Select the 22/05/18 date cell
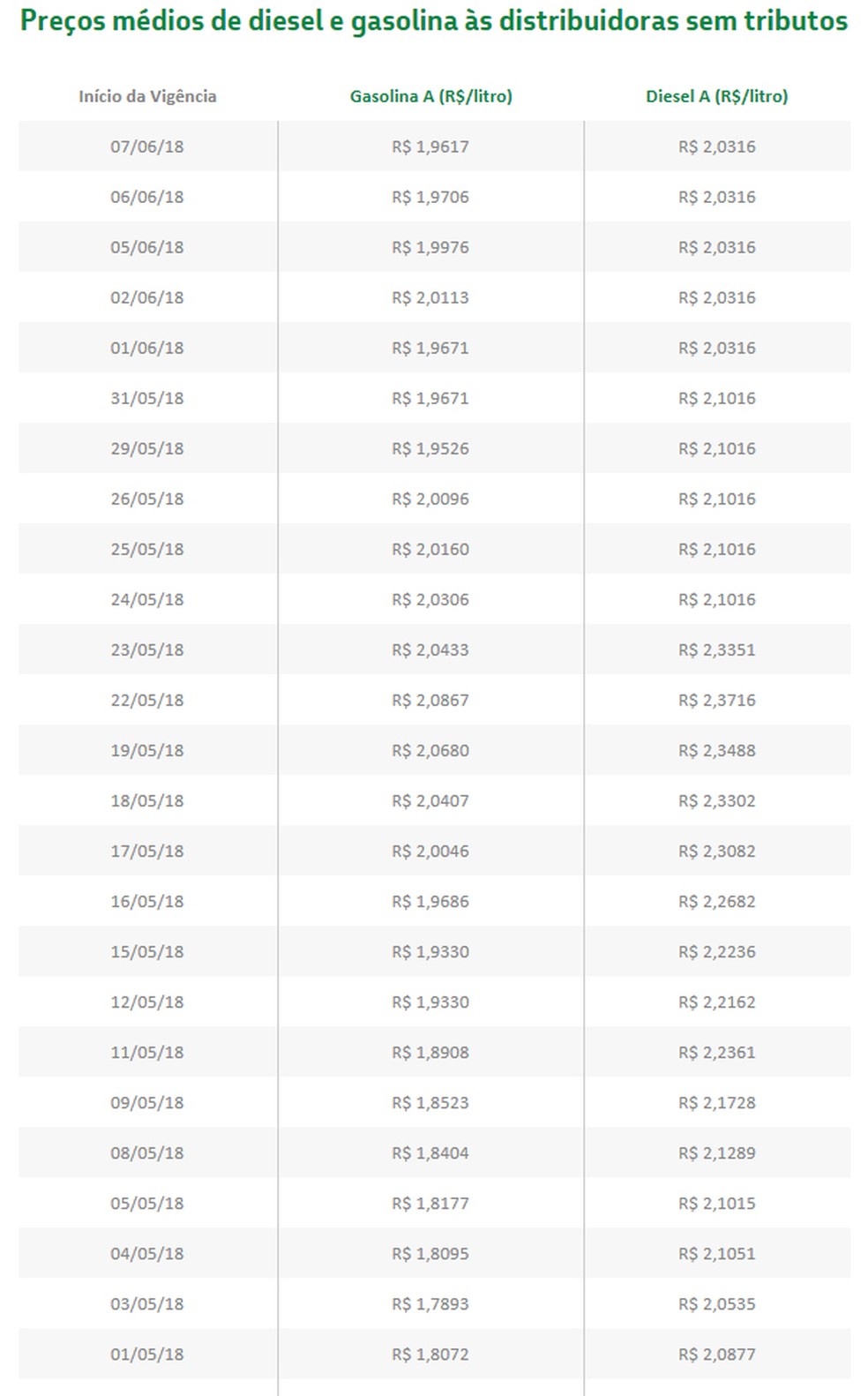The height and width of the screenshot is (1396, 868). [147, 700]
